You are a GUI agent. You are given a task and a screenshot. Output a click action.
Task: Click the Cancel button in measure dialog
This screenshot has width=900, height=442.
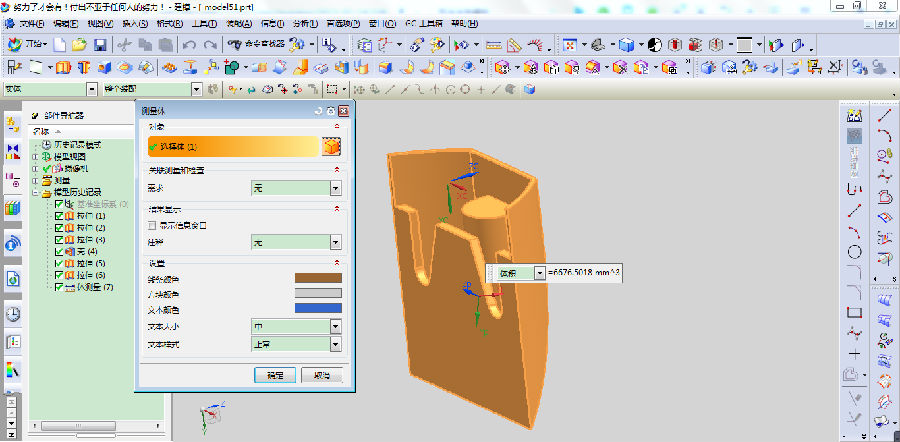321,375
